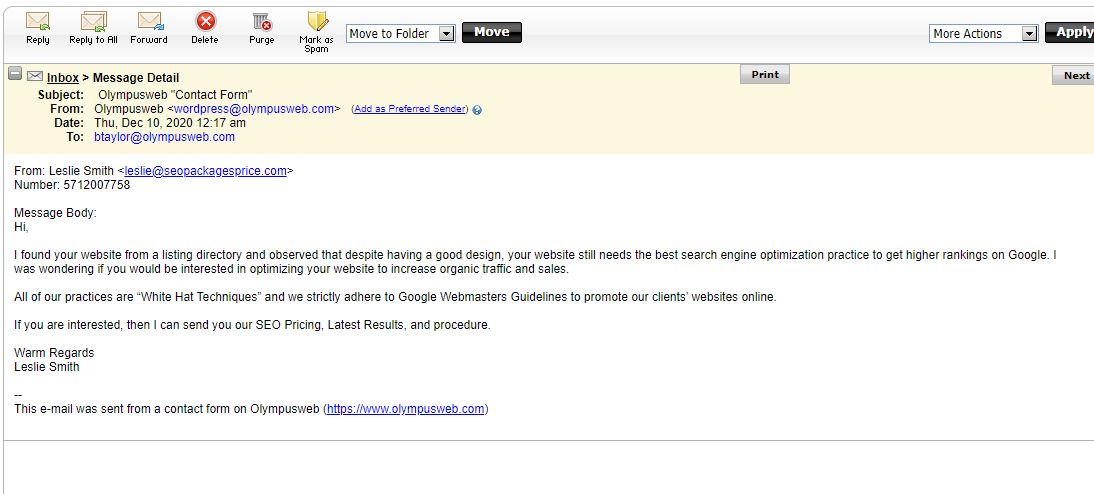1094x494 pixels.
Task: Visit the https://www.olympusweb.com link
Action: [406, 409]
